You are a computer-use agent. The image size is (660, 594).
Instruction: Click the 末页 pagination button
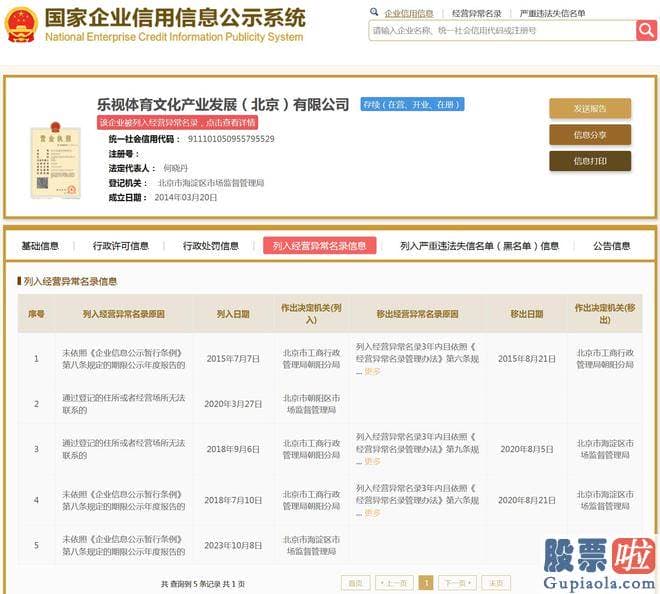(496, 583)
